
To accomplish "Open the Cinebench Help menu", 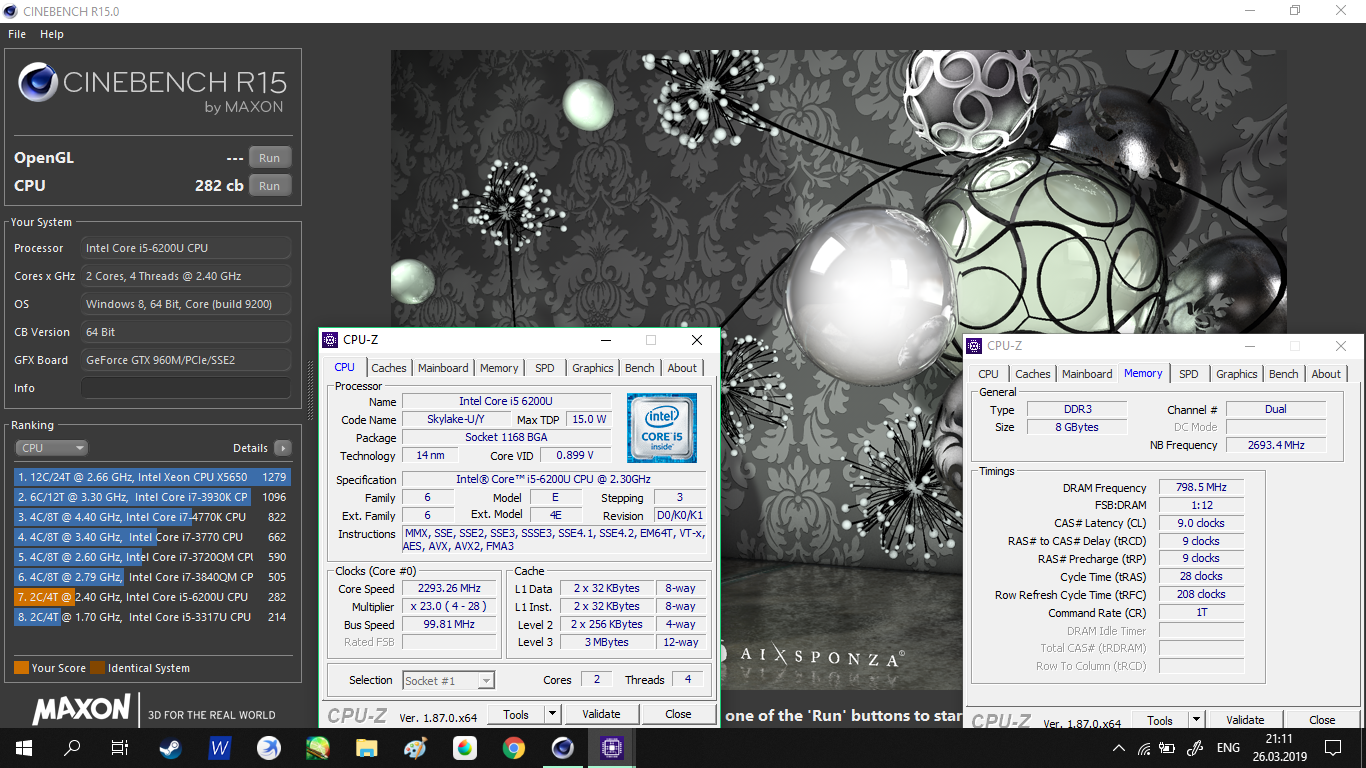I will [52, 34].
